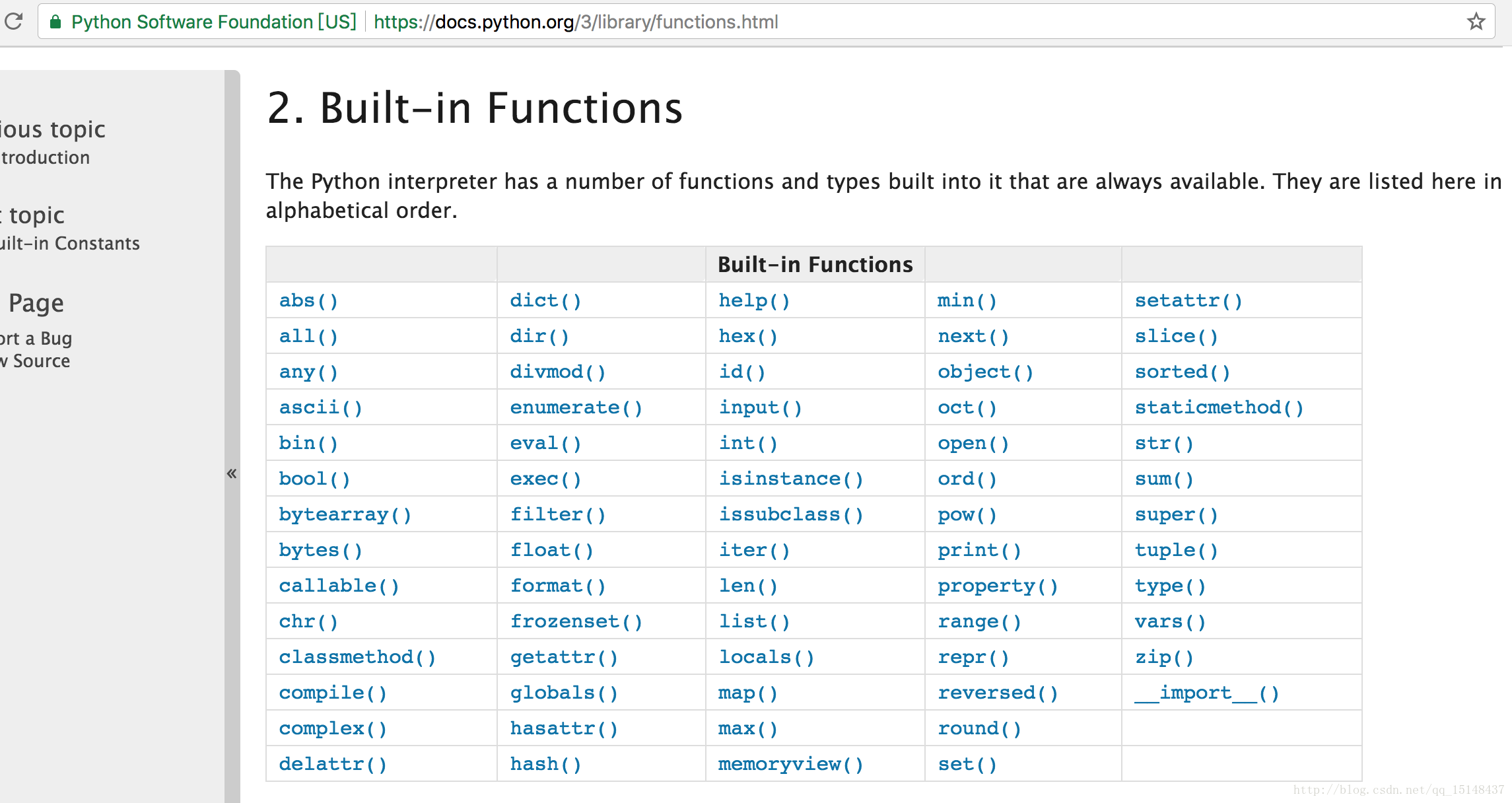The width and height of the screenshot is (1512, 803).
Task: Click the Report a Bug link
Action: (36, 339)
